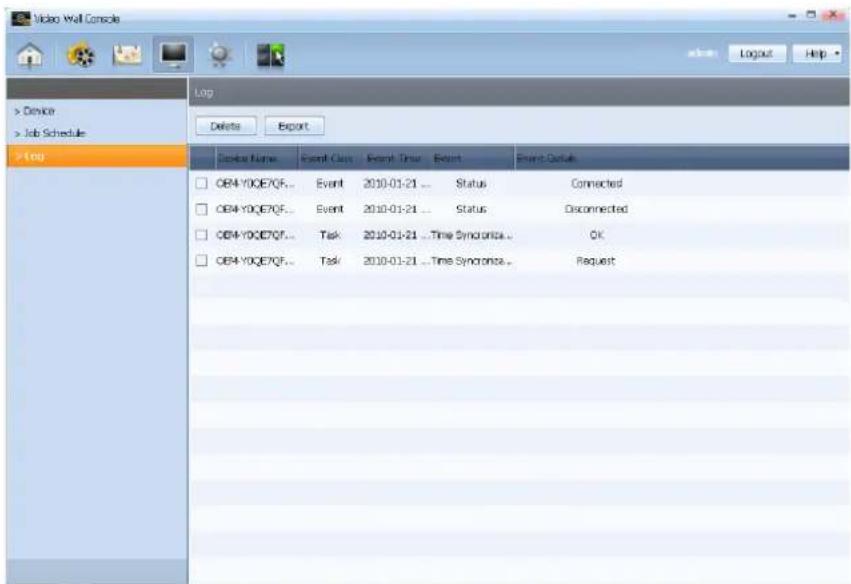Click the Logout button

pyautogui.click(x=756, y=53)
